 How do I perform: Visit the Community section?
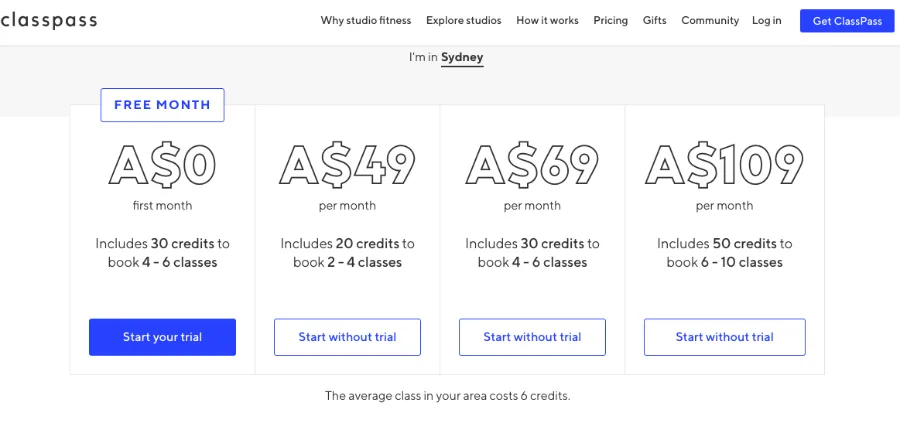click(x=710, y=21)
